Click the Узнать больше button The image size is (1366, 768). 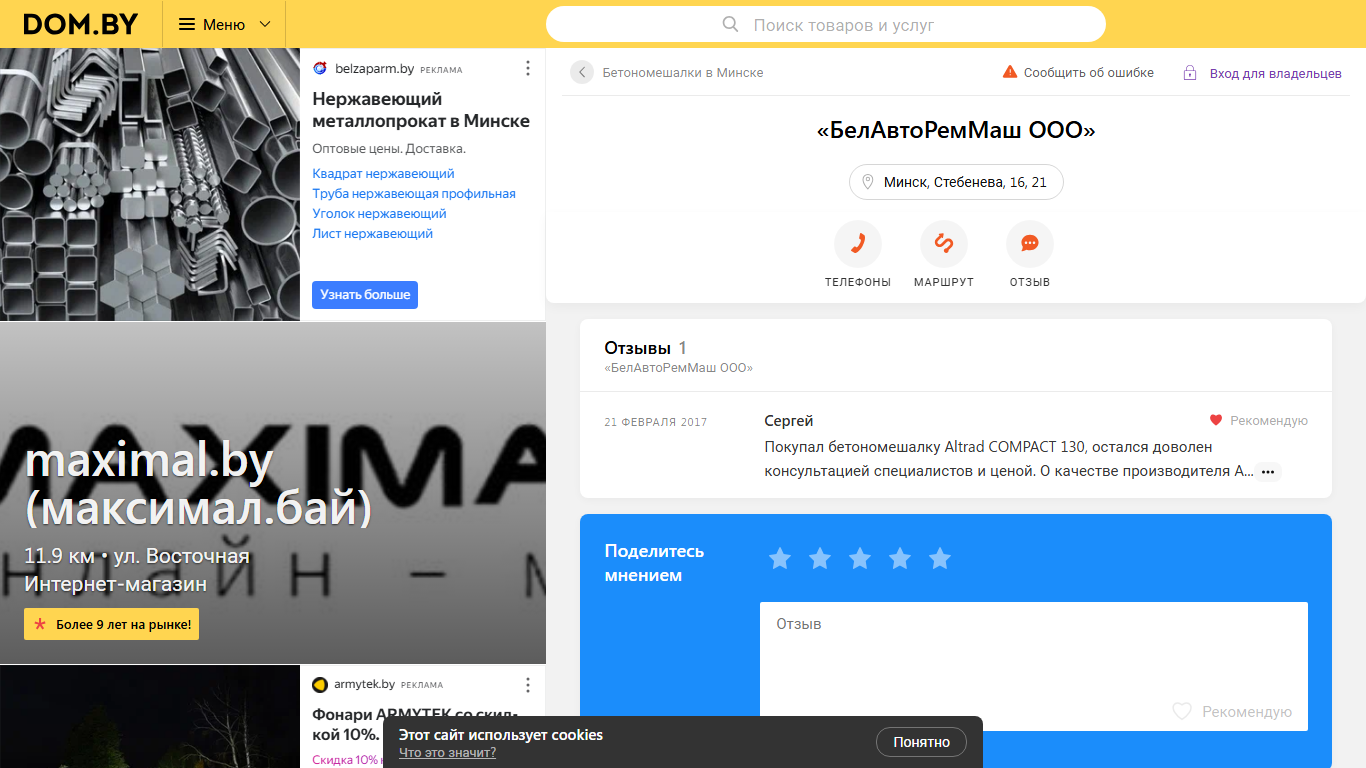coord(365,295)
